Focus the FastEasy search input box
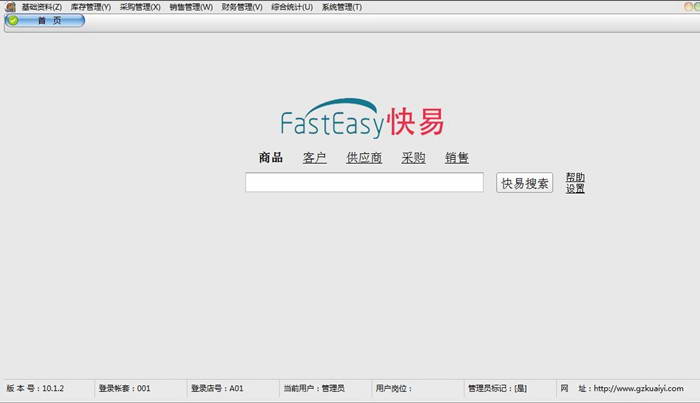 click(x=364, y=183)
